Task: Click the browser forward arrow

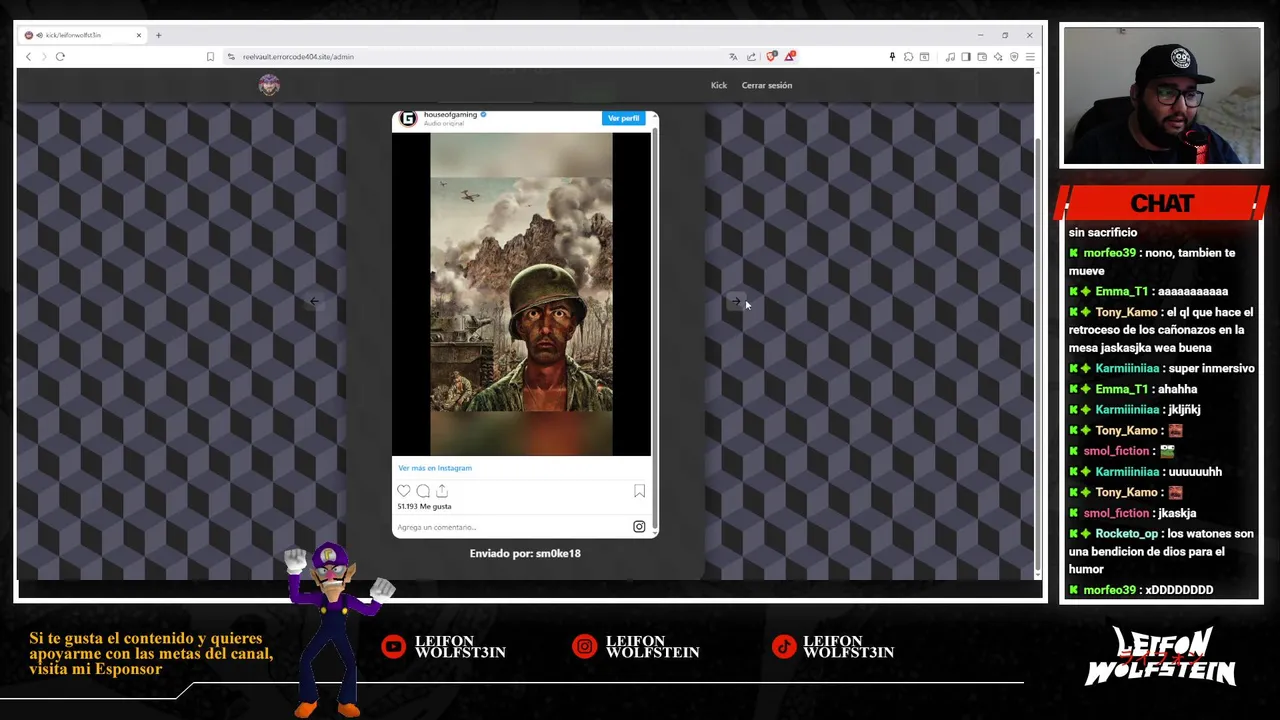Action: (x=42, y=56)
